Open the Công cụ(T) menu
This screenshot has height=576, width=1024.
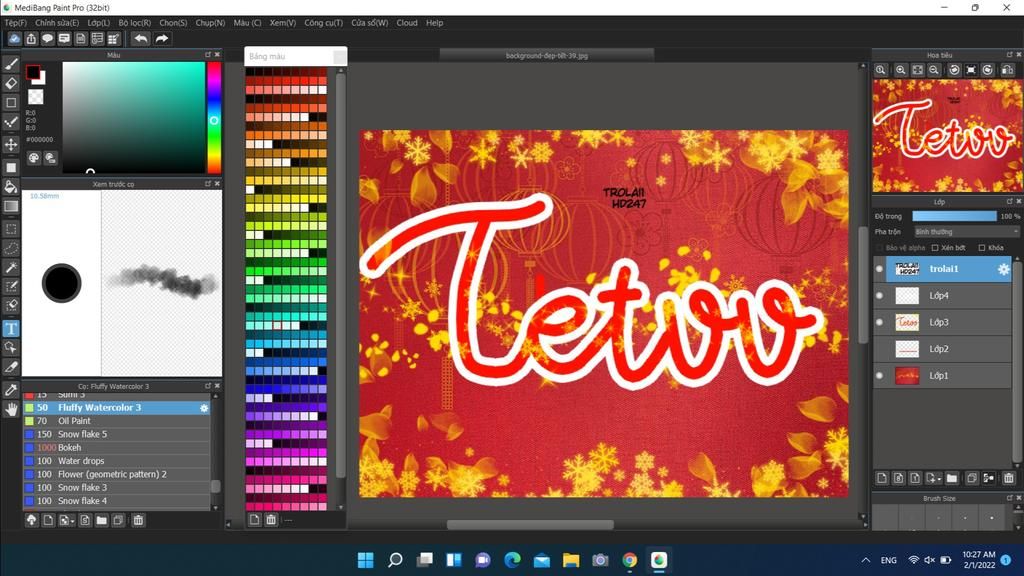323,23
